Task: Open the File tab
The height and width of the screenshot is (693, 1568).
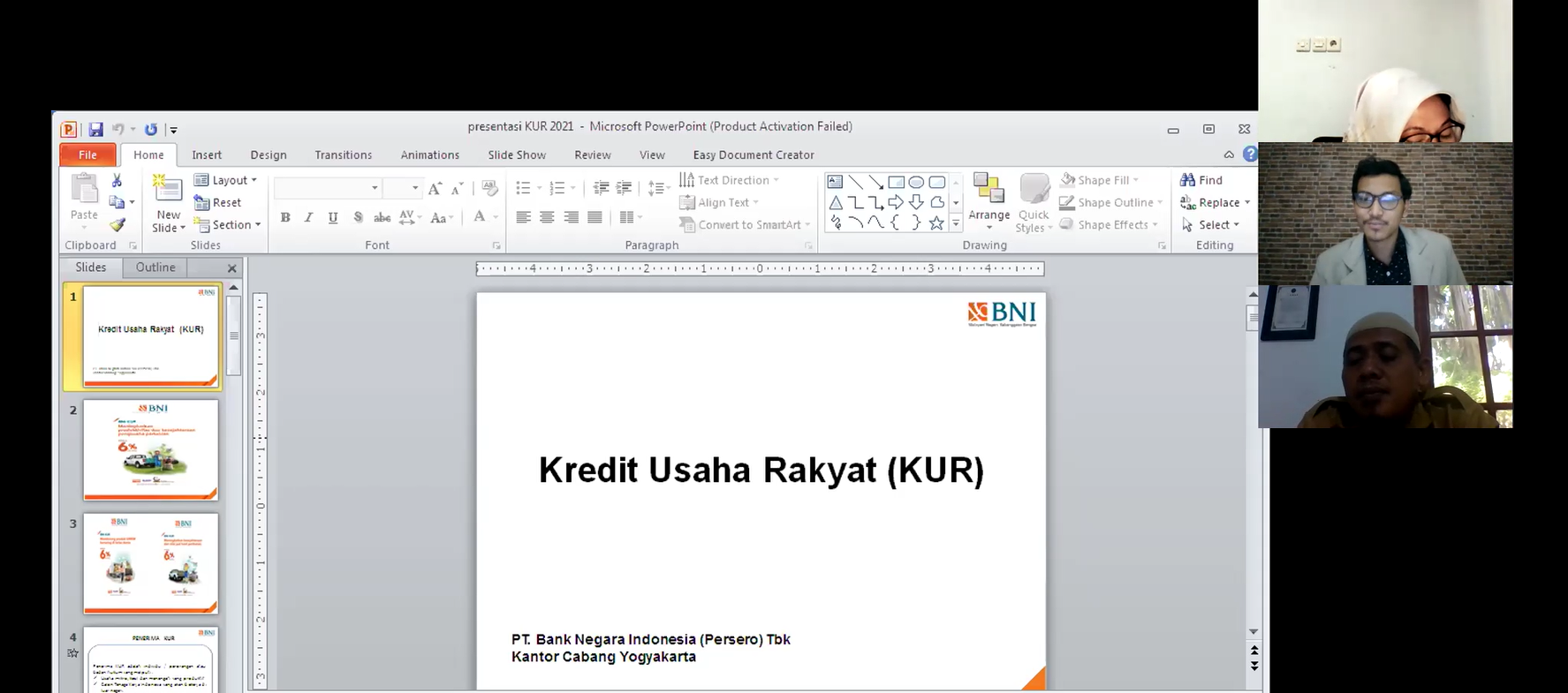Action: click(87, 154)
